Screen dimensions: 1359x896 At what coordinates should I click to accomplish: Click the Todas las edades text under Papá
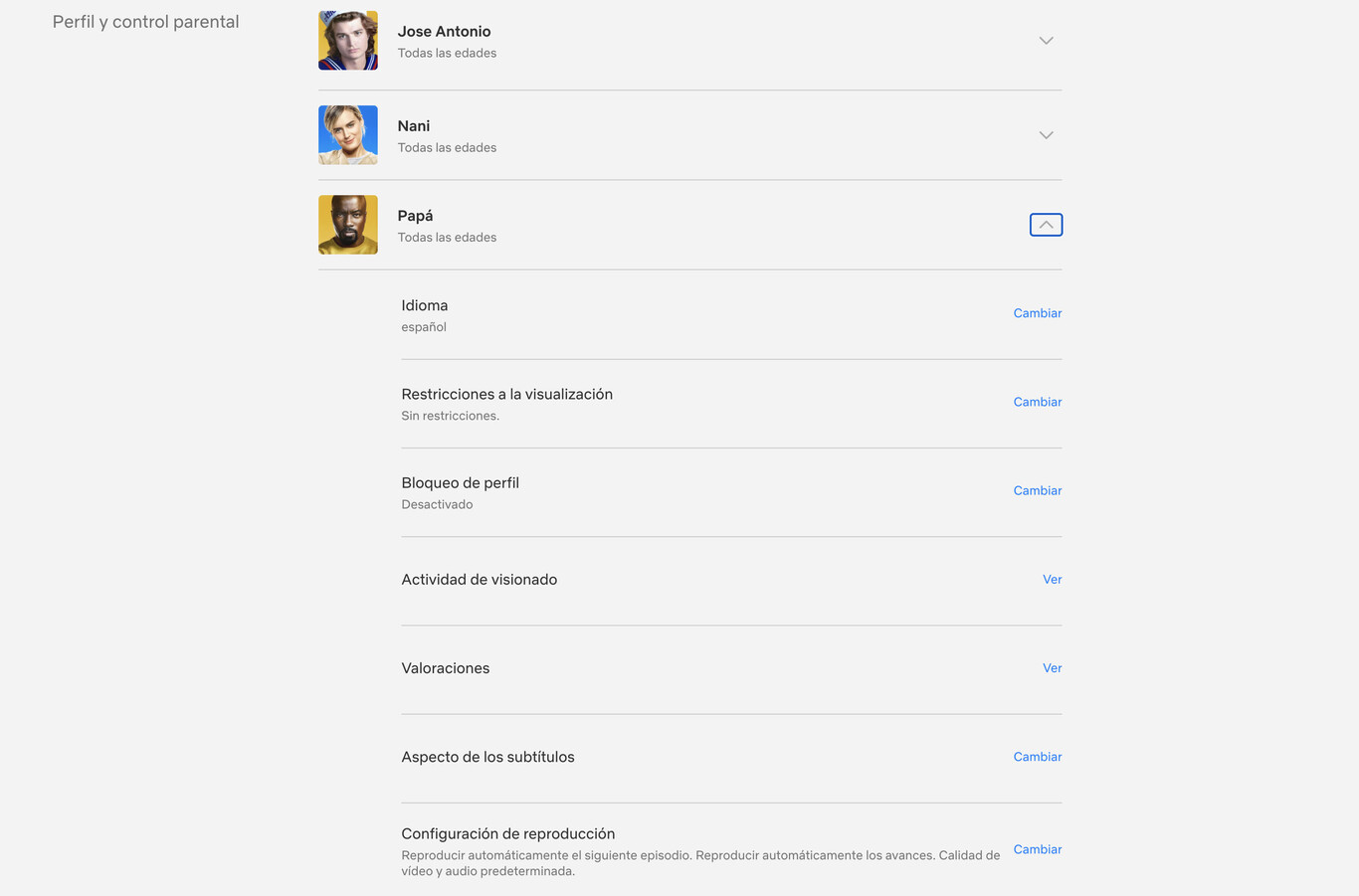(x=447, y=237)
